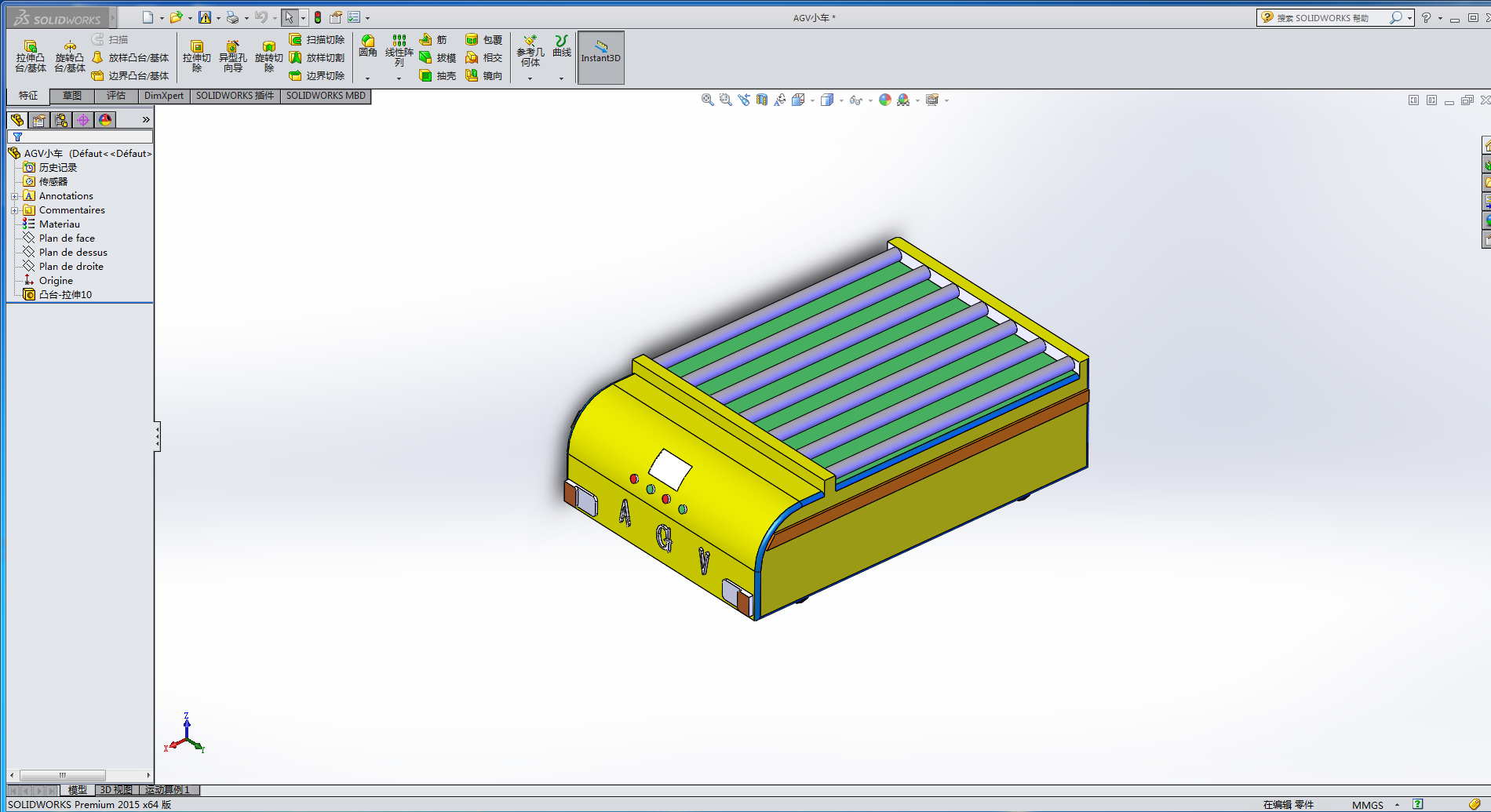The image size is (1491, 812).
Task: Click the 扫描切除 swept cut tool
Action: pyautogui.click(x=317, y=39)
